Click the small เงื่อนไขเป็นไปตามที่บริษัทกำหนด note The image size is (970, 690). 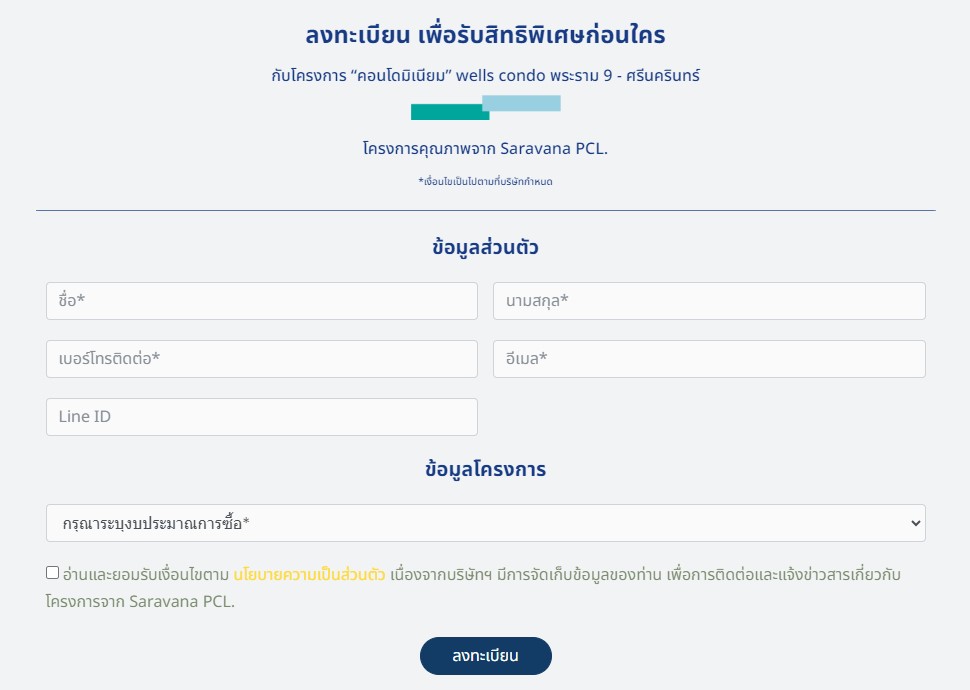pos(485,182)
